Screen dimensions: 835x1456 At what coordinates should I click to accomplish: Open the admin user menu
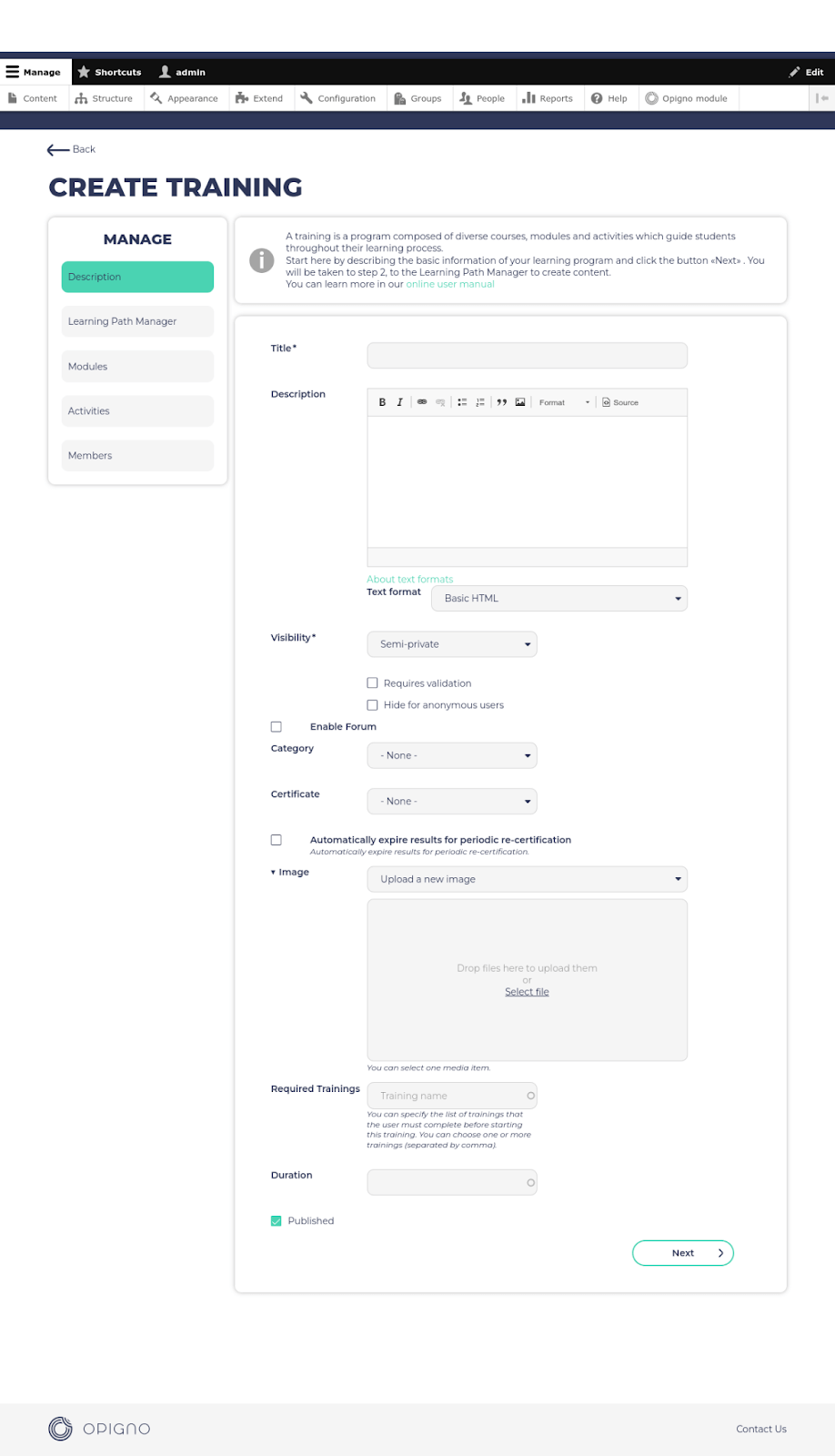182,72
